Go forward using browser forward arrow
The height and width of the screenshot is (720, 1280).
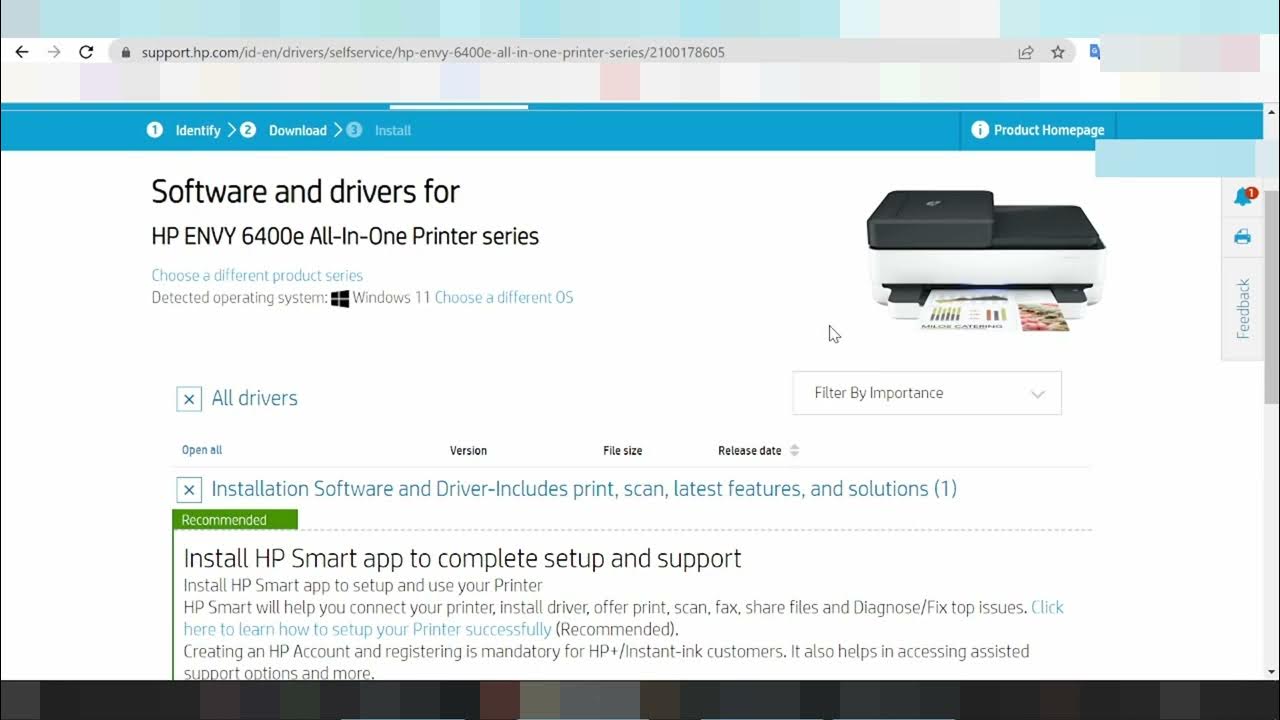coord(54,52)
